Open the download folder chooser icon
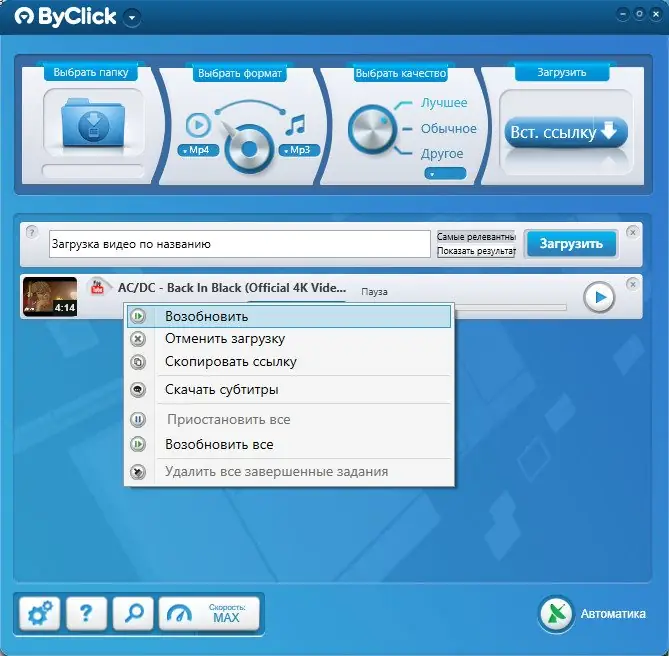The height and width of the screenshot is (656, 669). pos(93,123)
